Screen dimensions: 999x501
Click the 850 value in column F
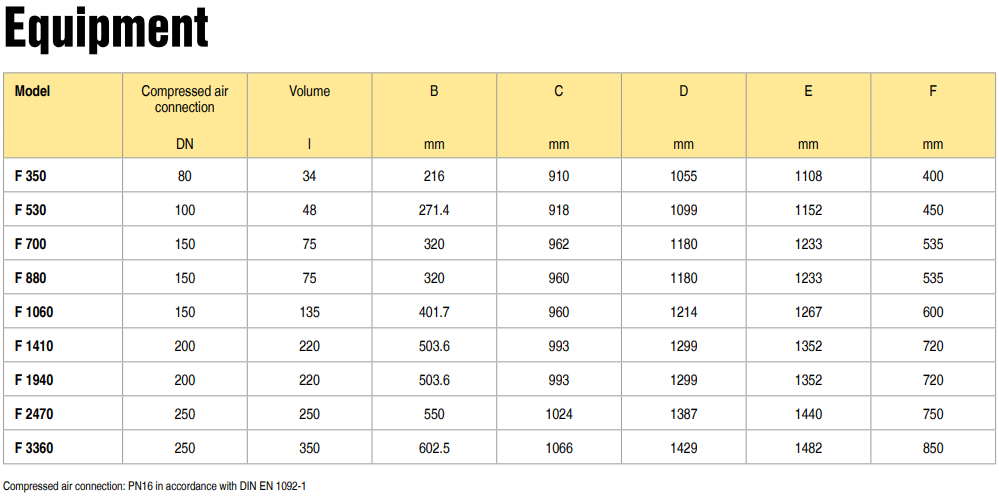click(x=933, y=448)
